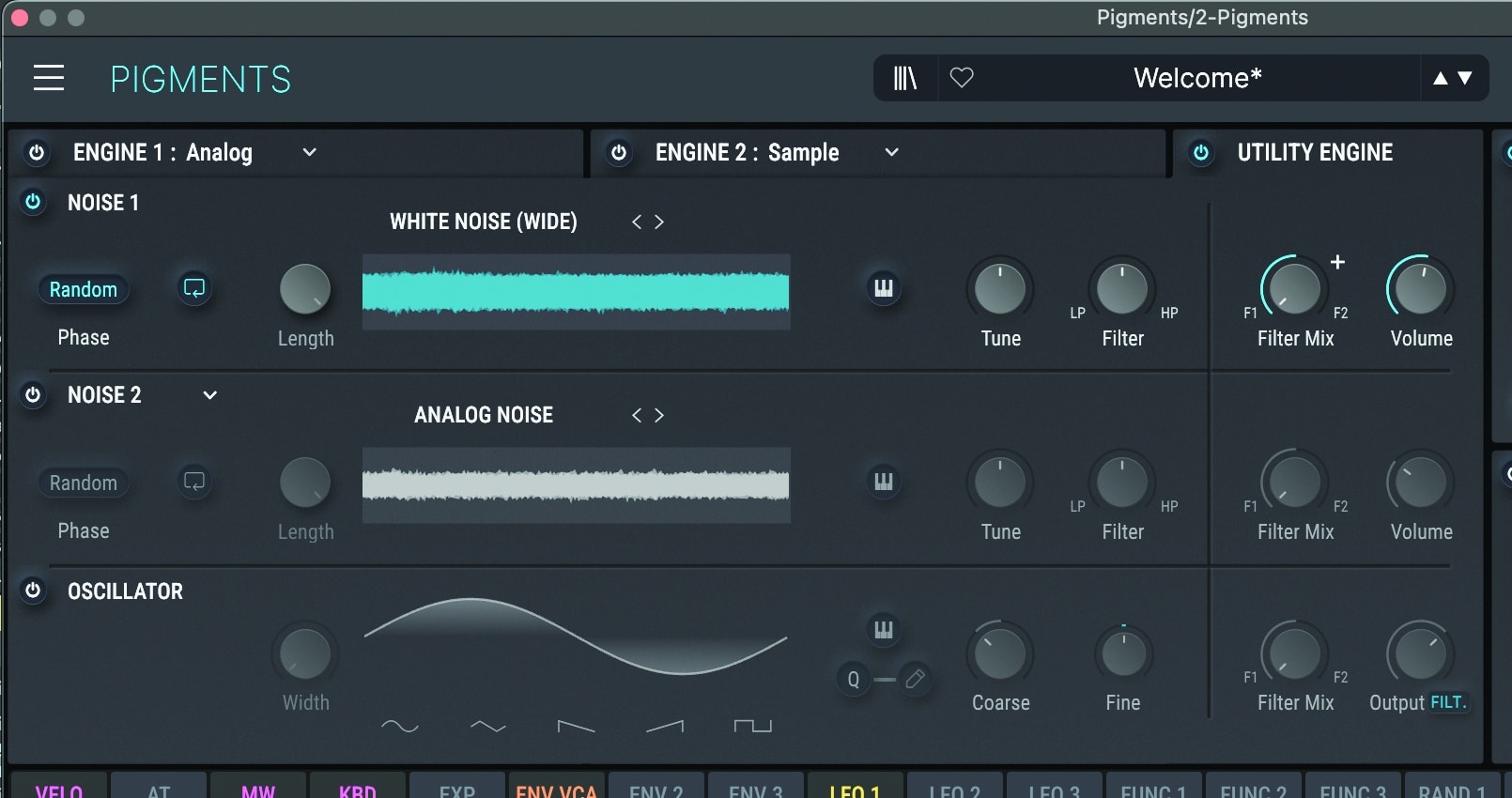Click the Oscillator Output knob
This screenshot has height=798, width=1512.
click(1420, 653)
